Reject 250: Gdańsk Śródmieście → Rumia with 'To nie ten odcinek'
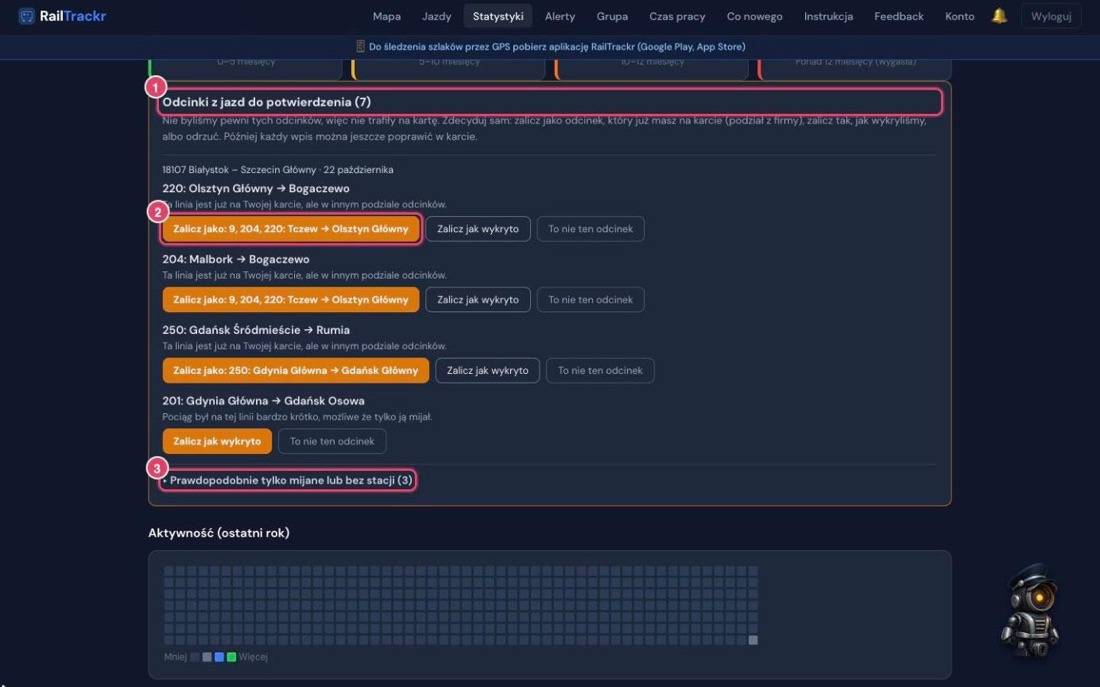Screen dimensions: 1100x687 tap(601, 371)
